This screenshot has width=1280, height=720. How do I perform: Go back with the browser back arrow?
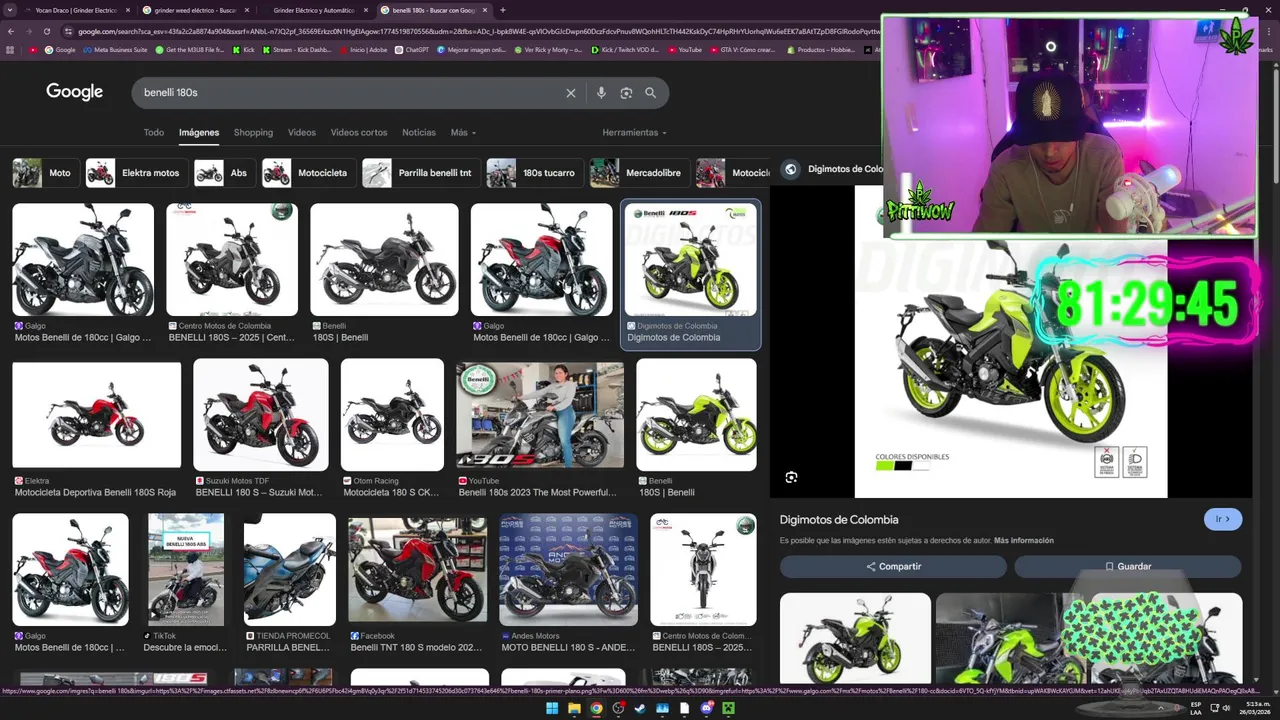point(11,31)
